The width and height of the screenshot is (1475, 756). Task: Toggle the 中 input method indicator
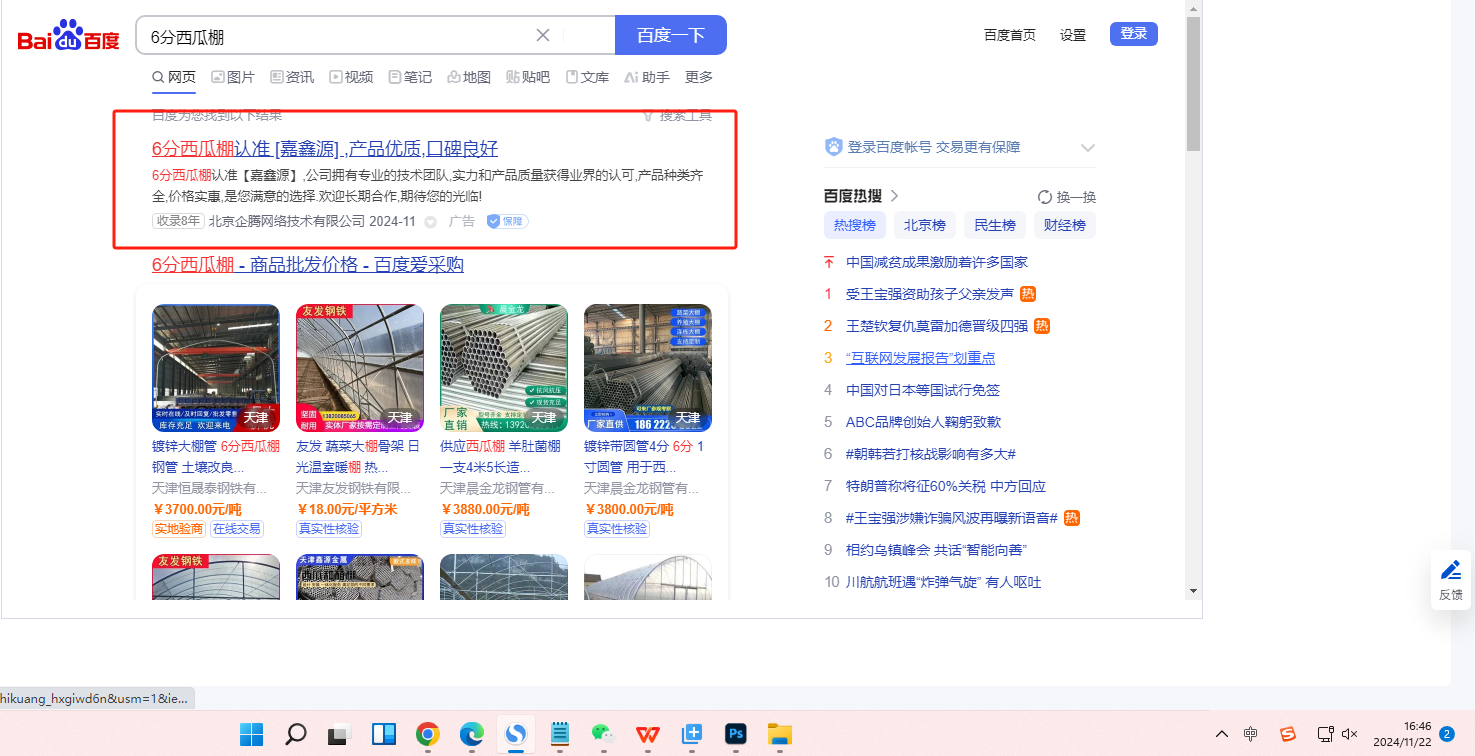point(1251,734)
